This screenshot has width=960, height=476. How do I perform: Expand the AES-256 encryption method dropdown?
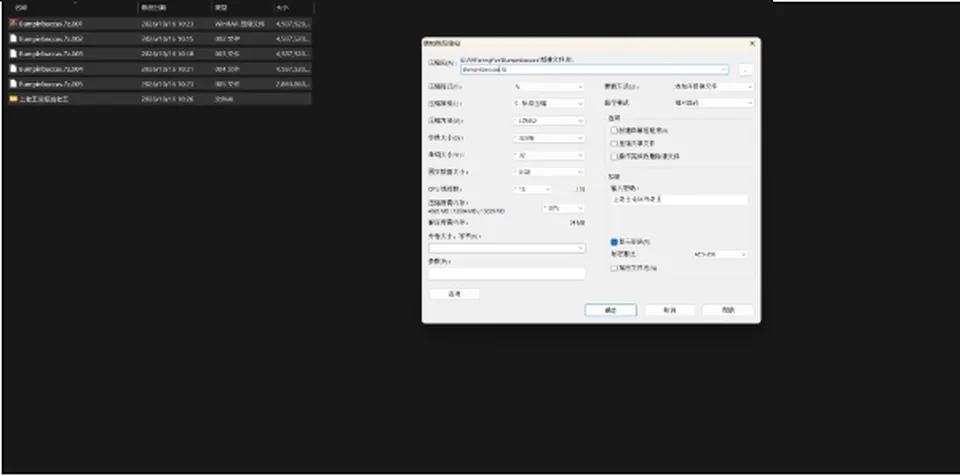point(719,254)
